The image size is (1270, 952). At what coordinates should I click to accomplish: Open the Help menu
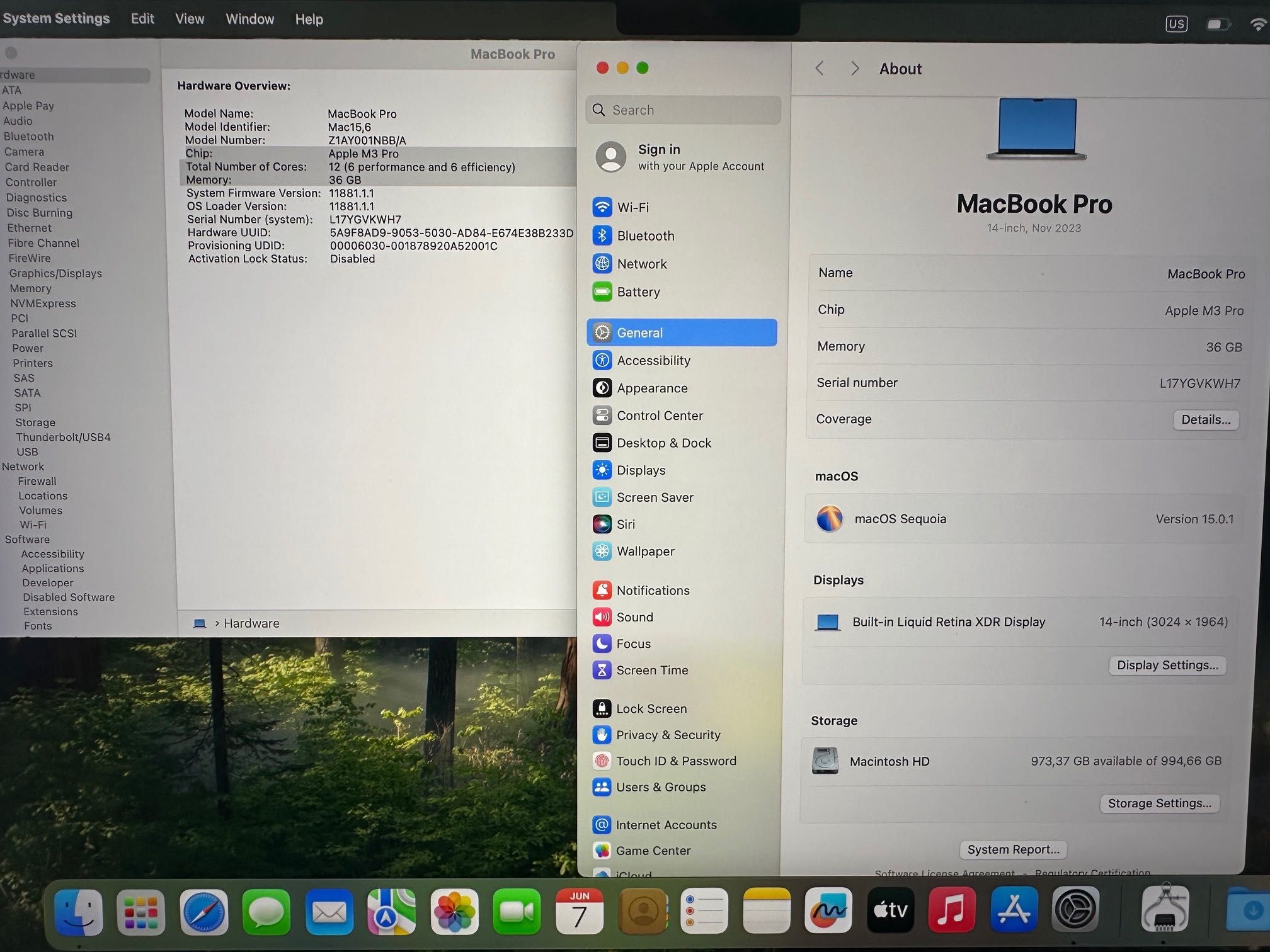coord(309,20)
